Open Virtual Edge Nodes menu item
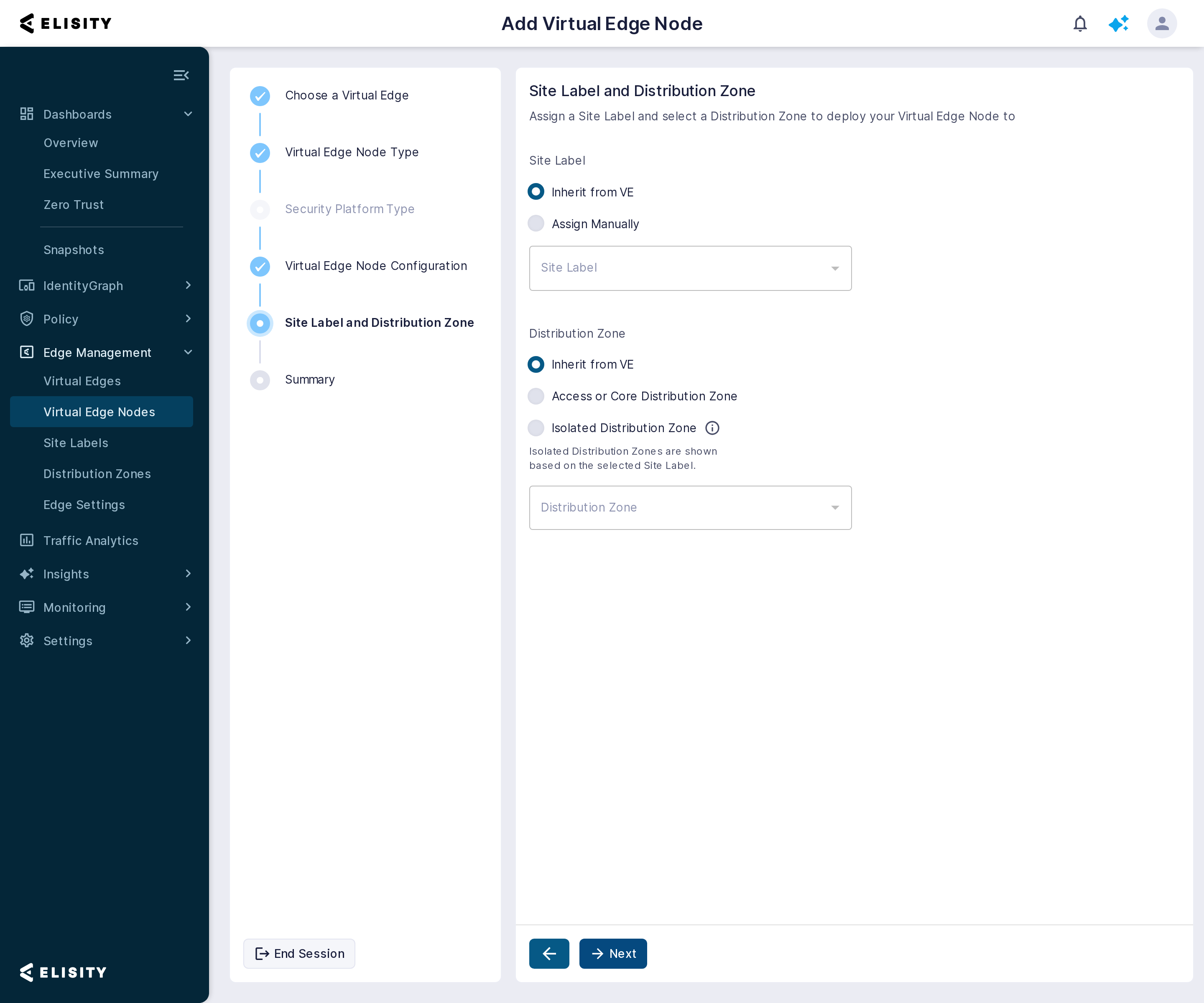 pos(102,412)
